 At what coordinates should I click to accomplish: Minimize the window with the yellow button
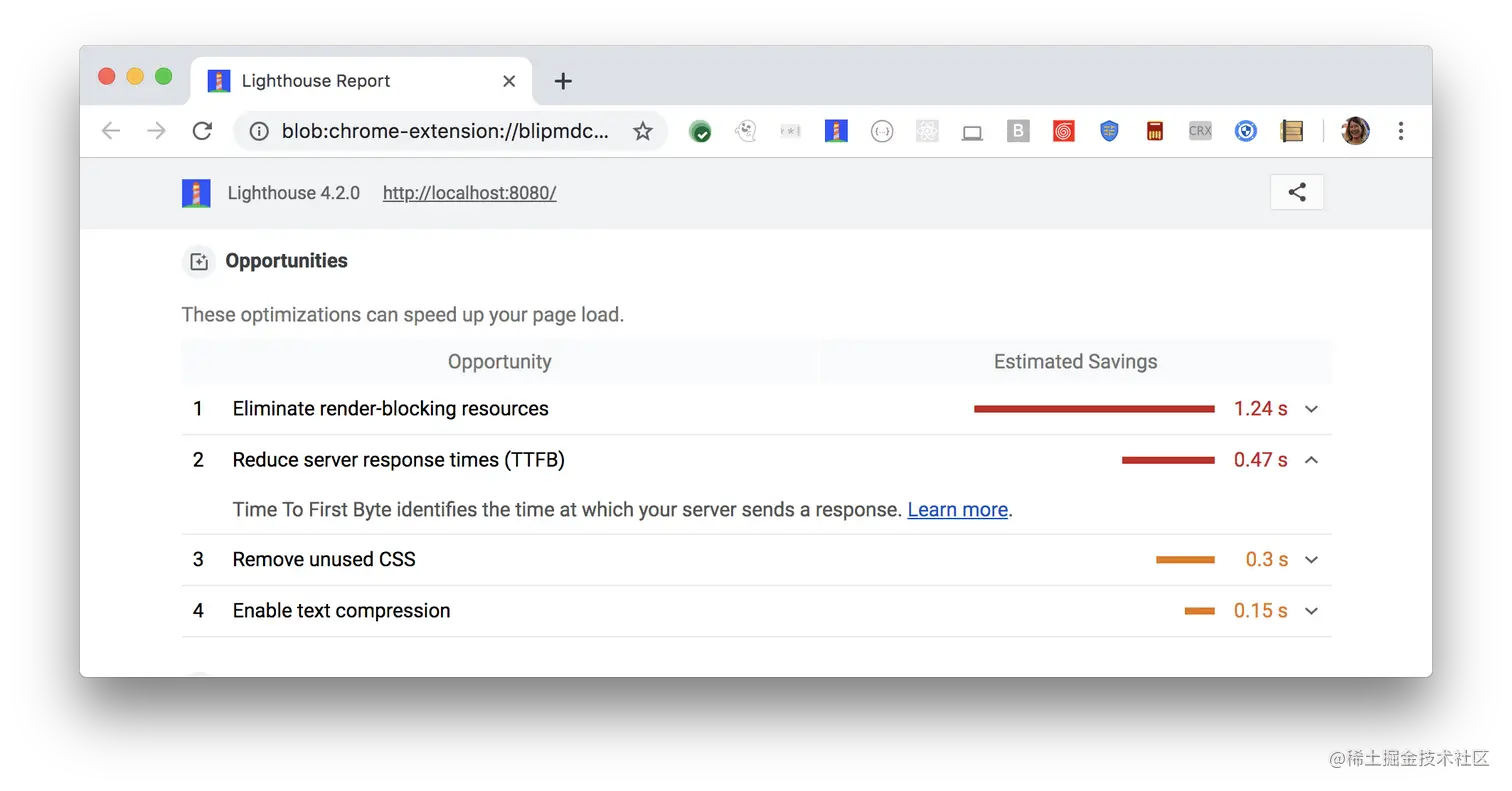pyautogui.click(x=135, y=77)
